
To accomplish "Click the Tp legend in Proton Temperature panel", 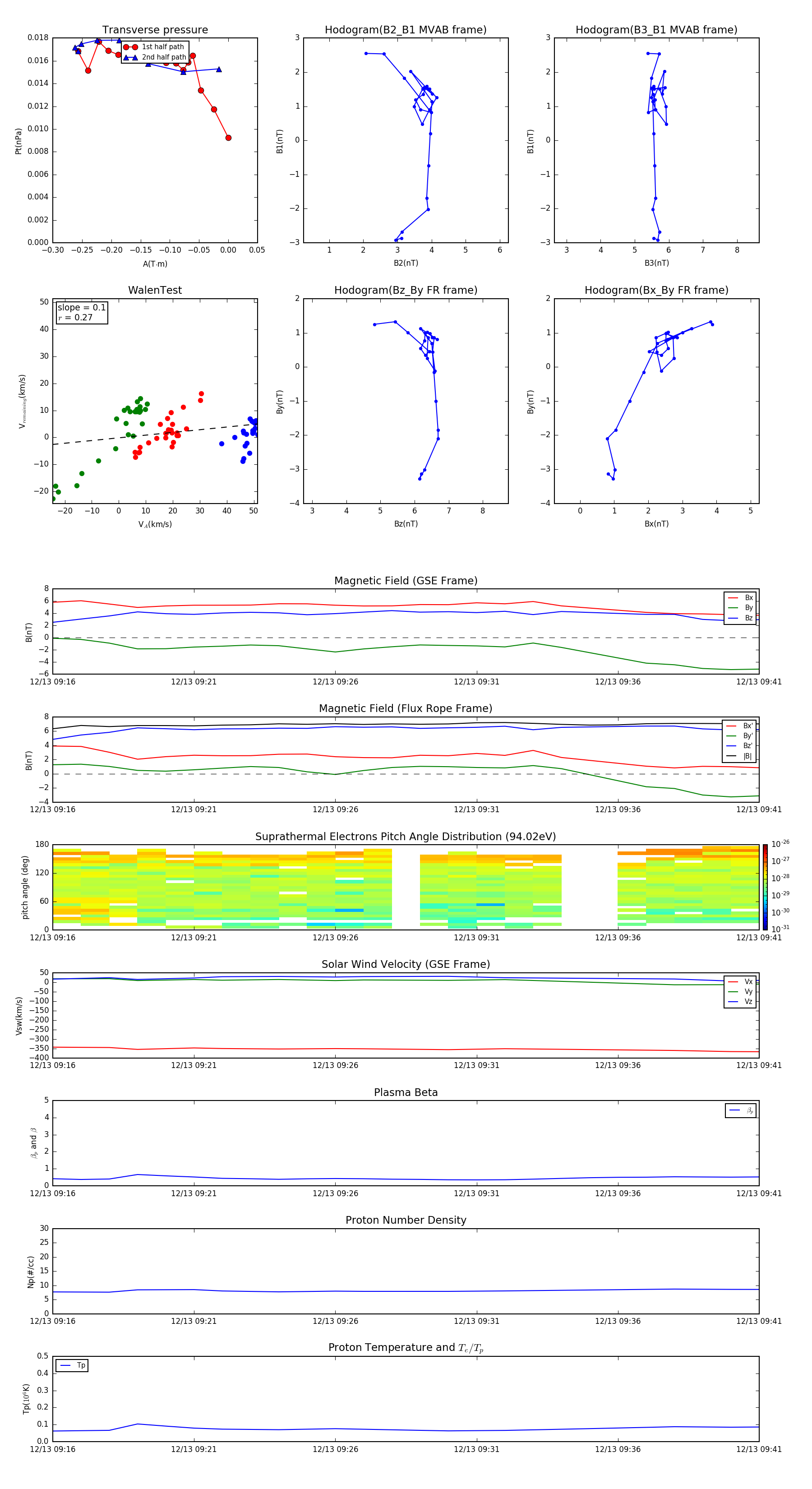I will 72,1365.
